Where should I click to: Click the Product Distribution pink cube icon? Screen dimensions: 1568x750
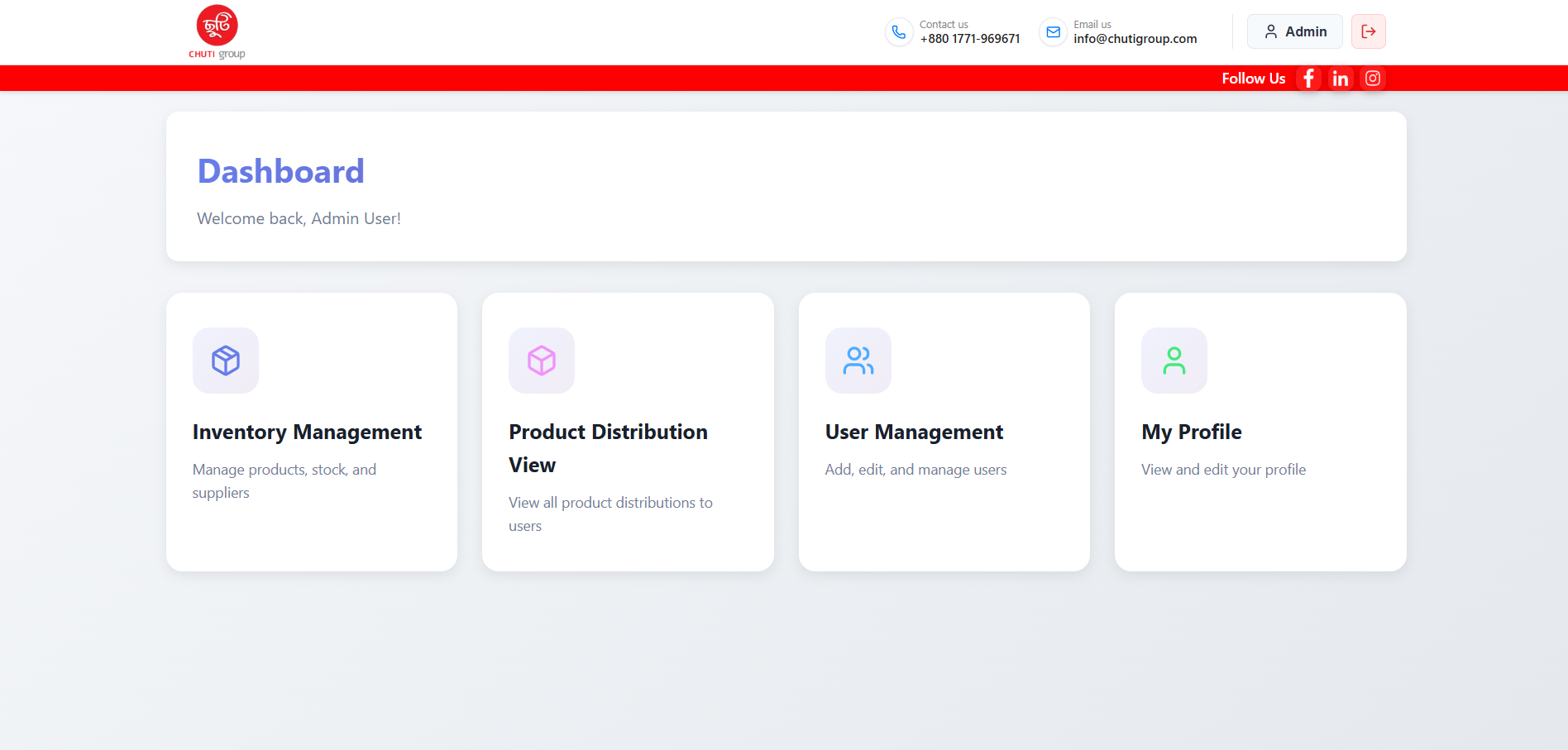pos(542,361)
